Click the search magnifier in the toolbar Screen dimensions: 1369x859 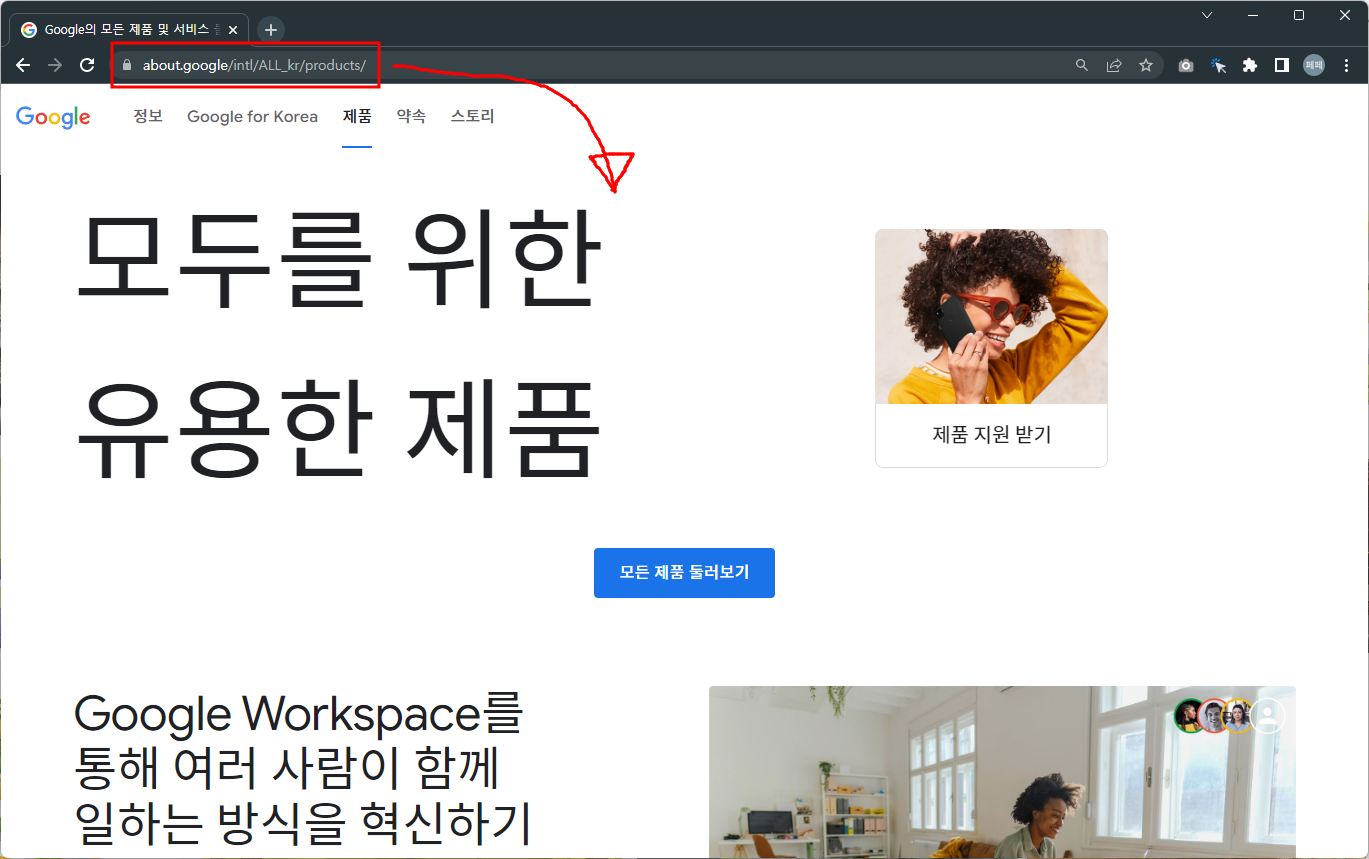tap(1081, 64)
